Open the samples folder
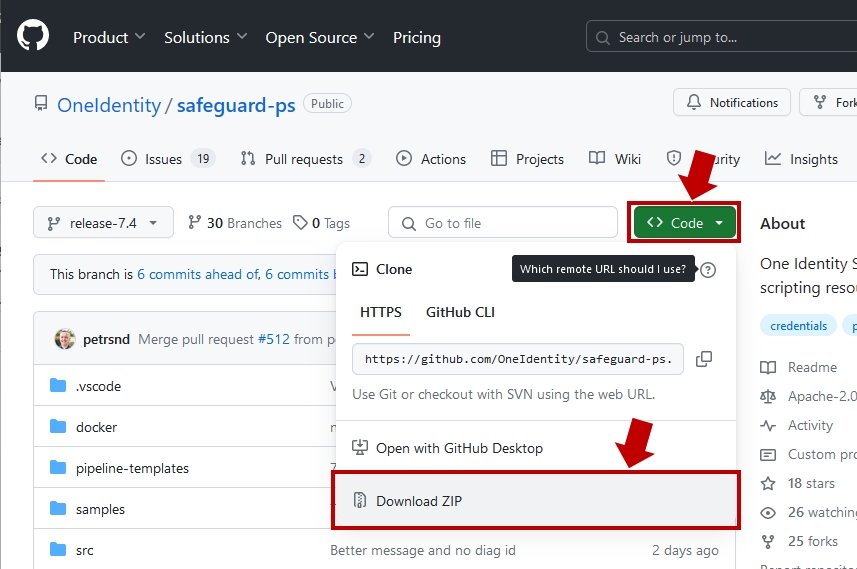 tap(100, 509)
